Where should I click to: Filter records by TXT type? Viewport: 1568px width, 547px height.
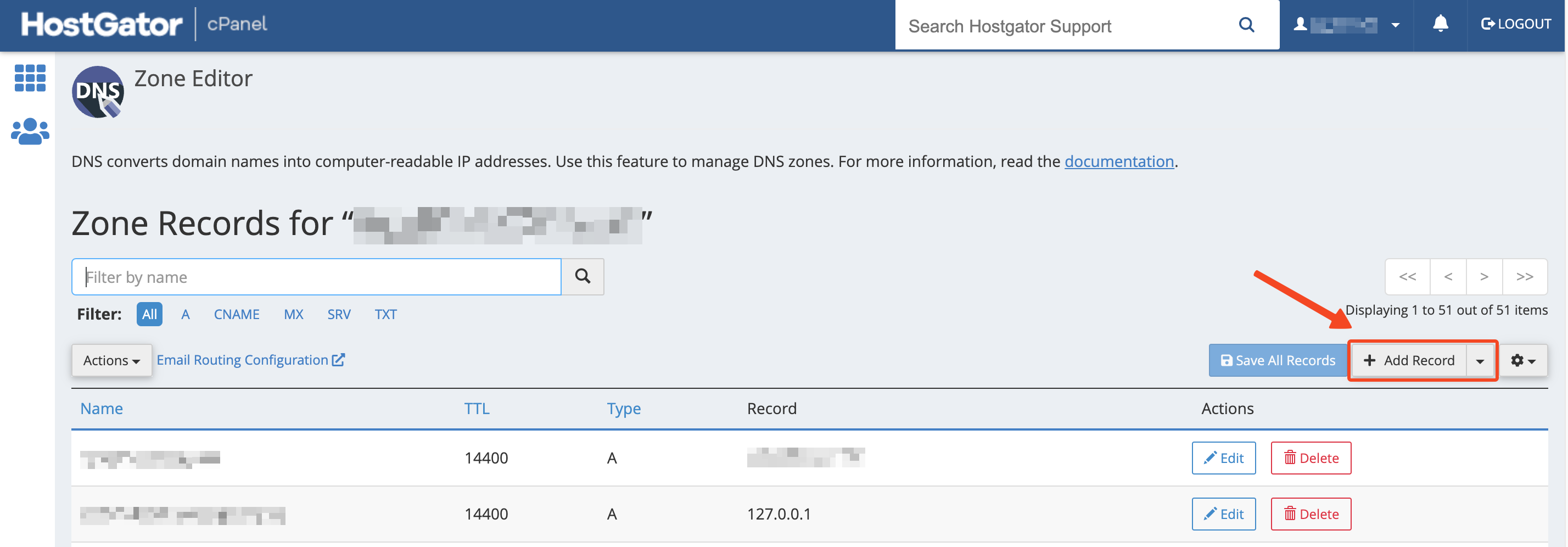385,314
